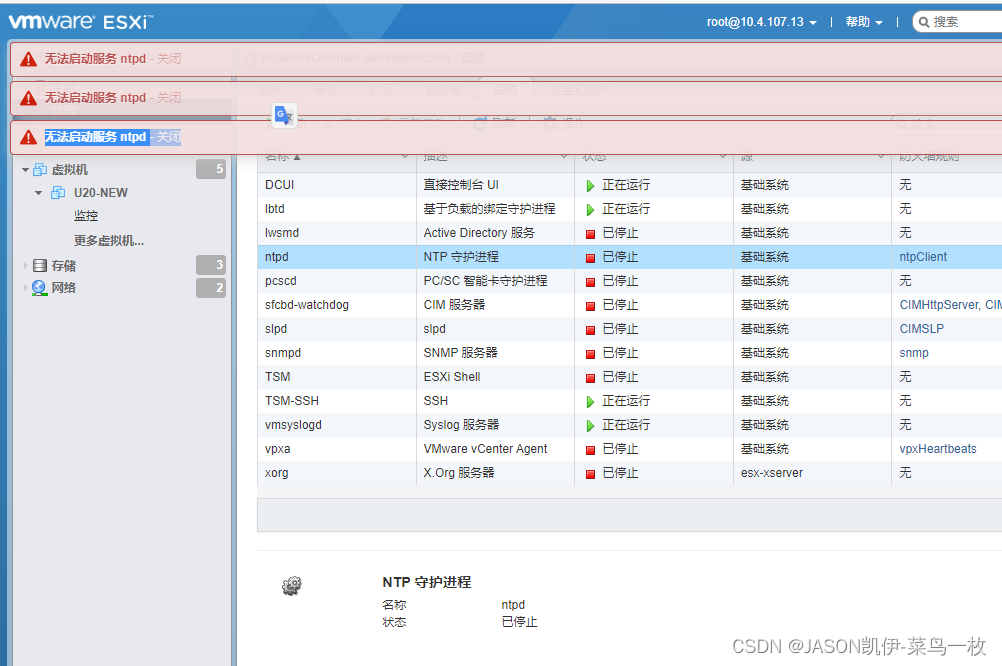Click Active Directory 服务 description cell
The height and width of the screenshot is (666, 1002).
click(x=495, y=233)
